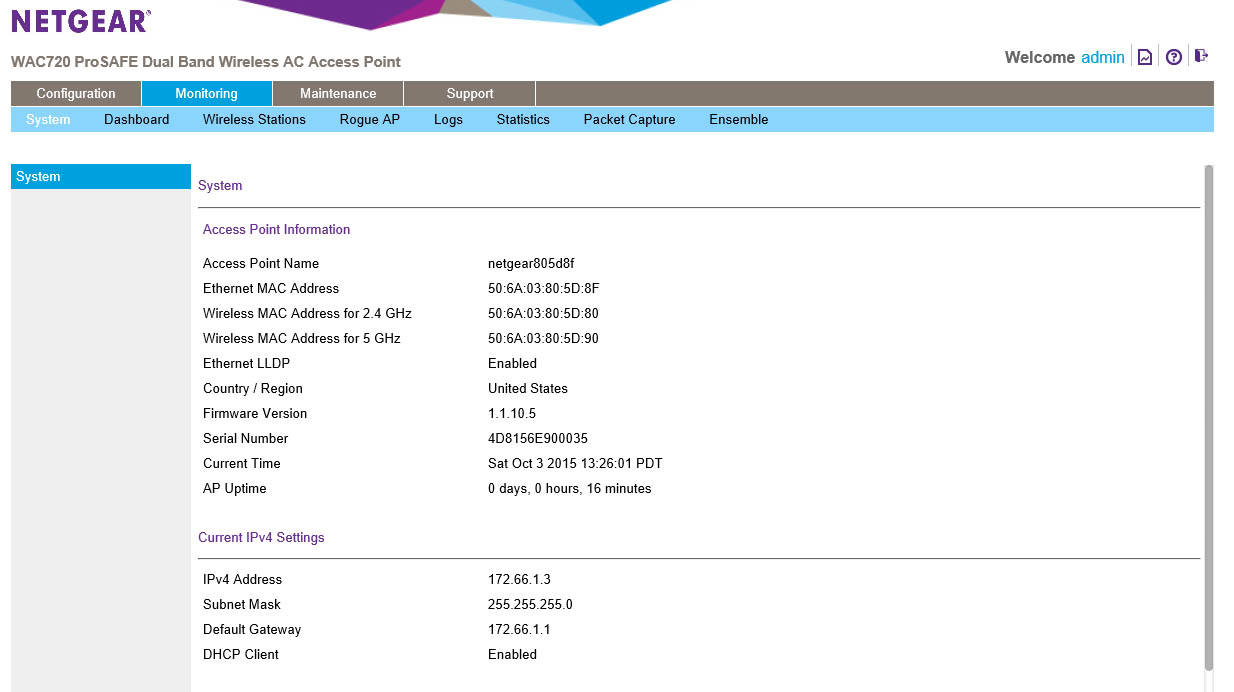This screenshot has height=692, width=1234.
Task: Go to Packet Capture
Action: 630,119
